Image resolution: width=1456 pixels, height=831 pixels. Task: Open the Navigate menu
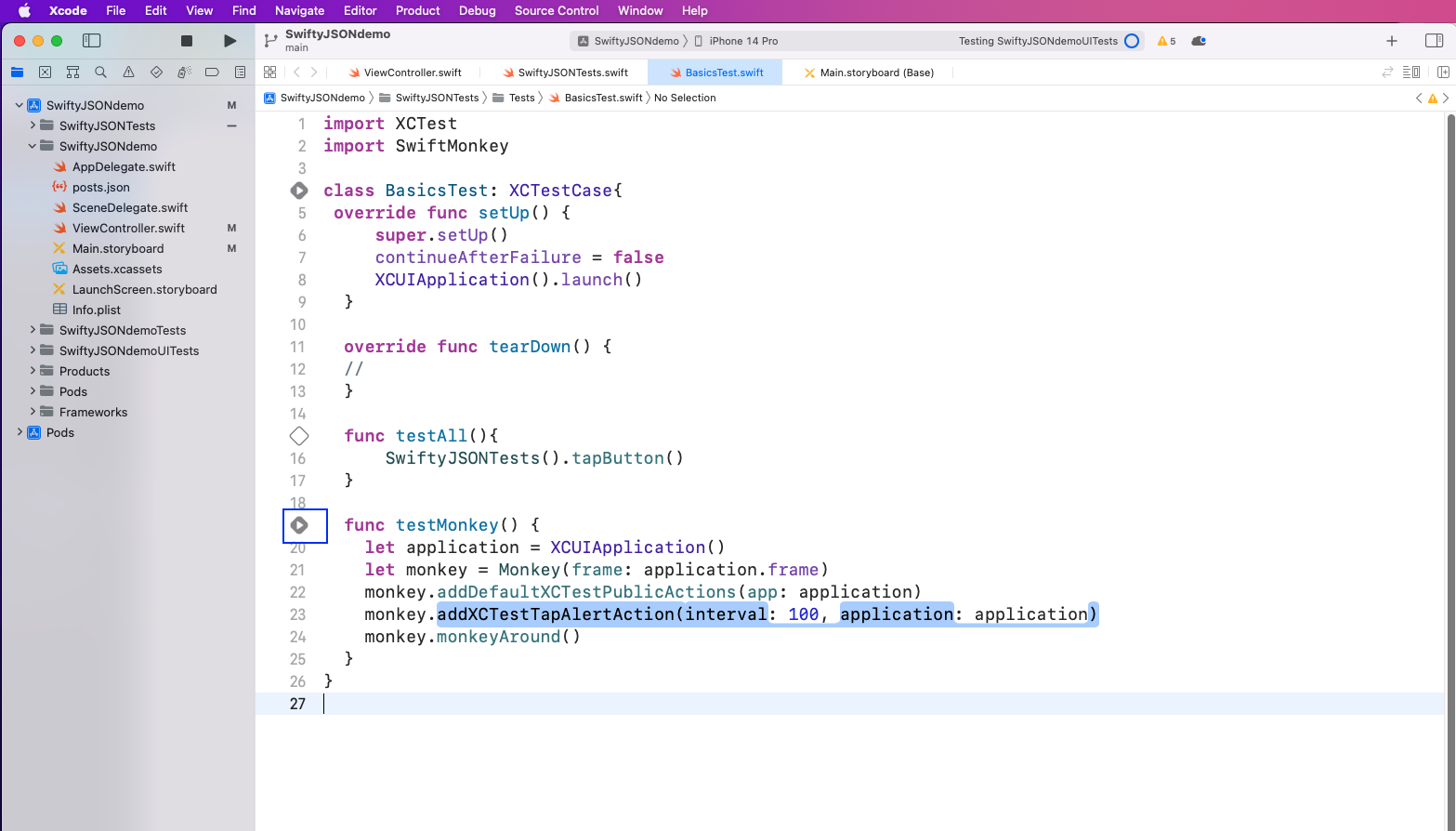pos(299,10)
